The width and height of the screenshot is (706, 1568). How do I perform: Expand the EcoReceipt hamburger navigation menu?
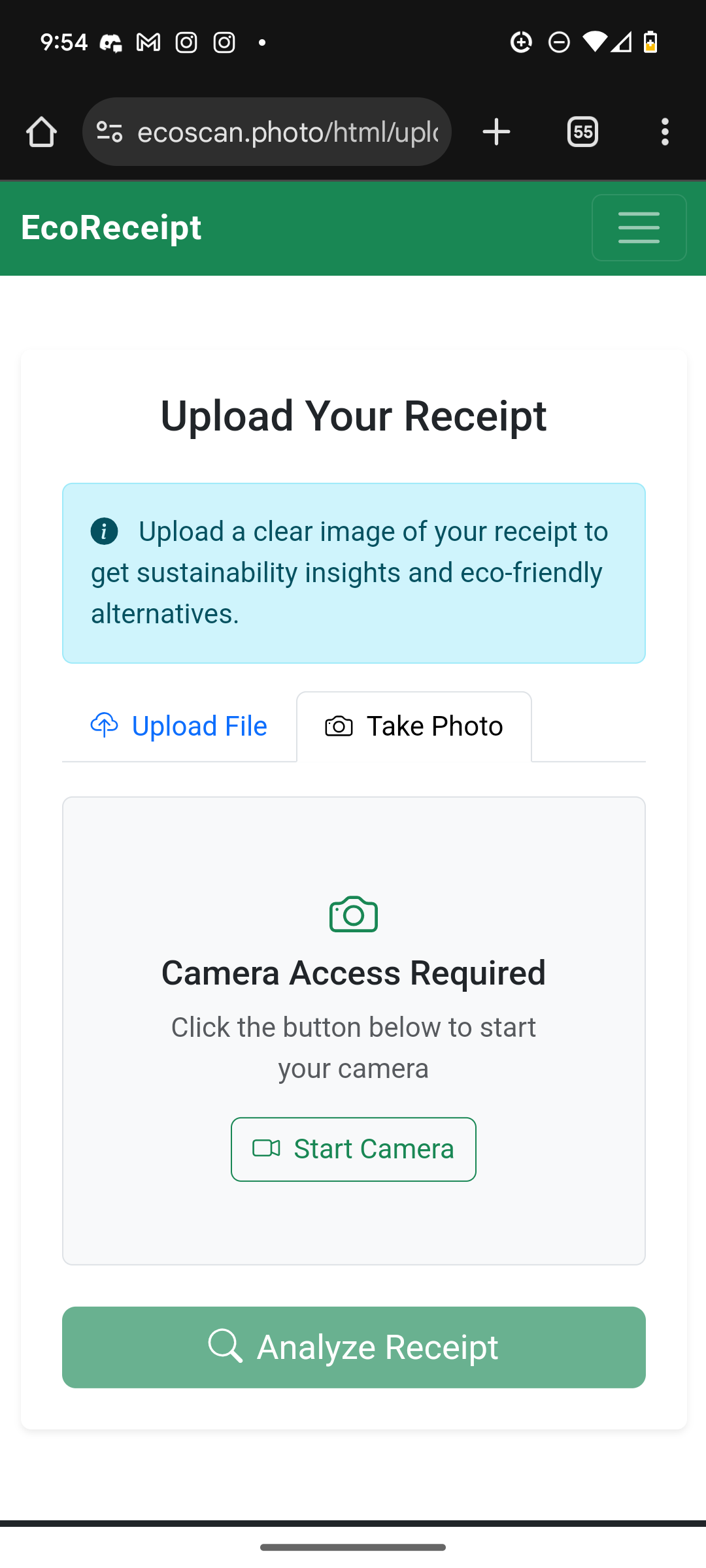tap(639, 227)
